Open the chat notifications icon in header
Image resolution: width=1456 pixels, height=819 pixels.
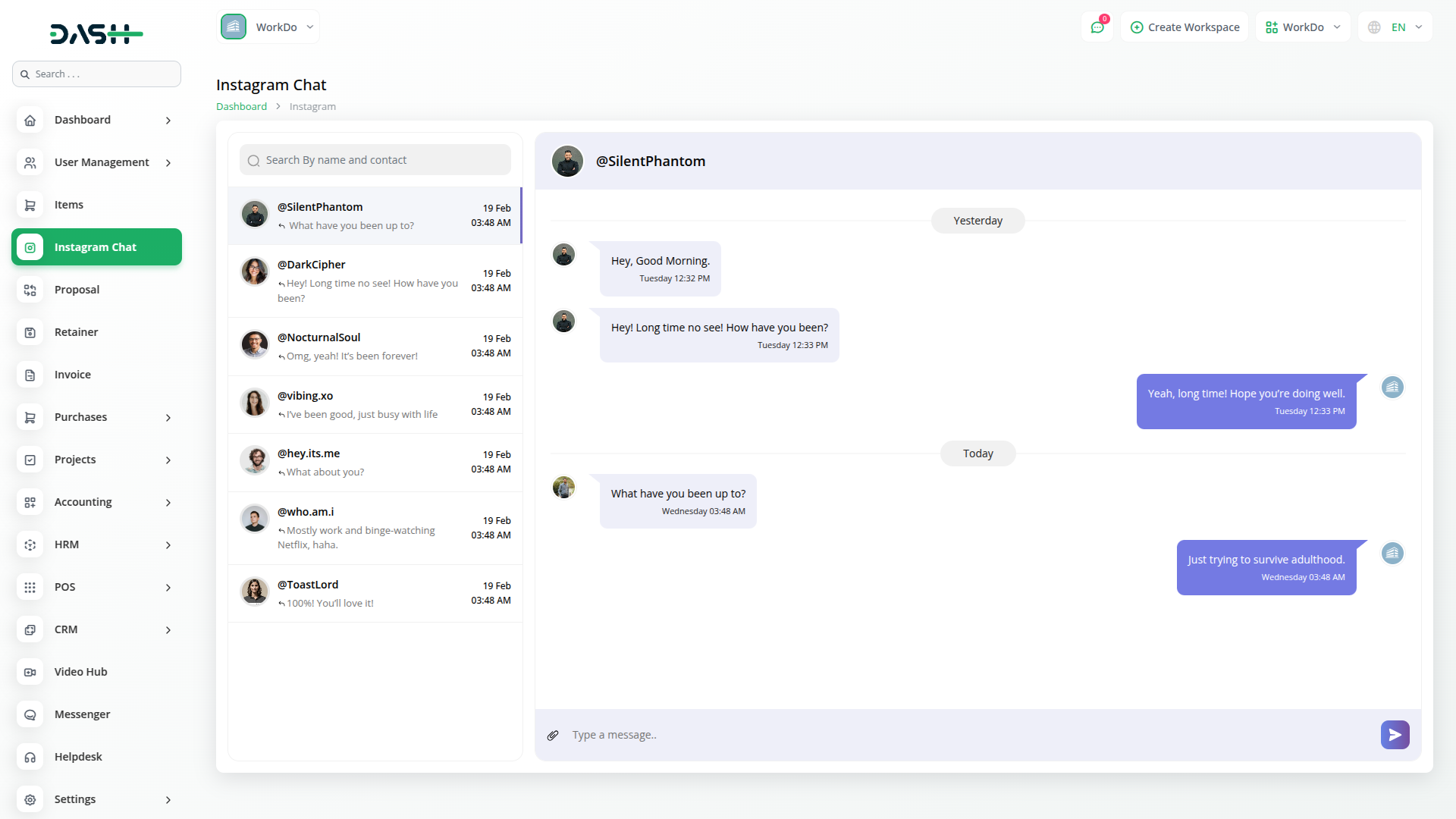click(1097, 27)
